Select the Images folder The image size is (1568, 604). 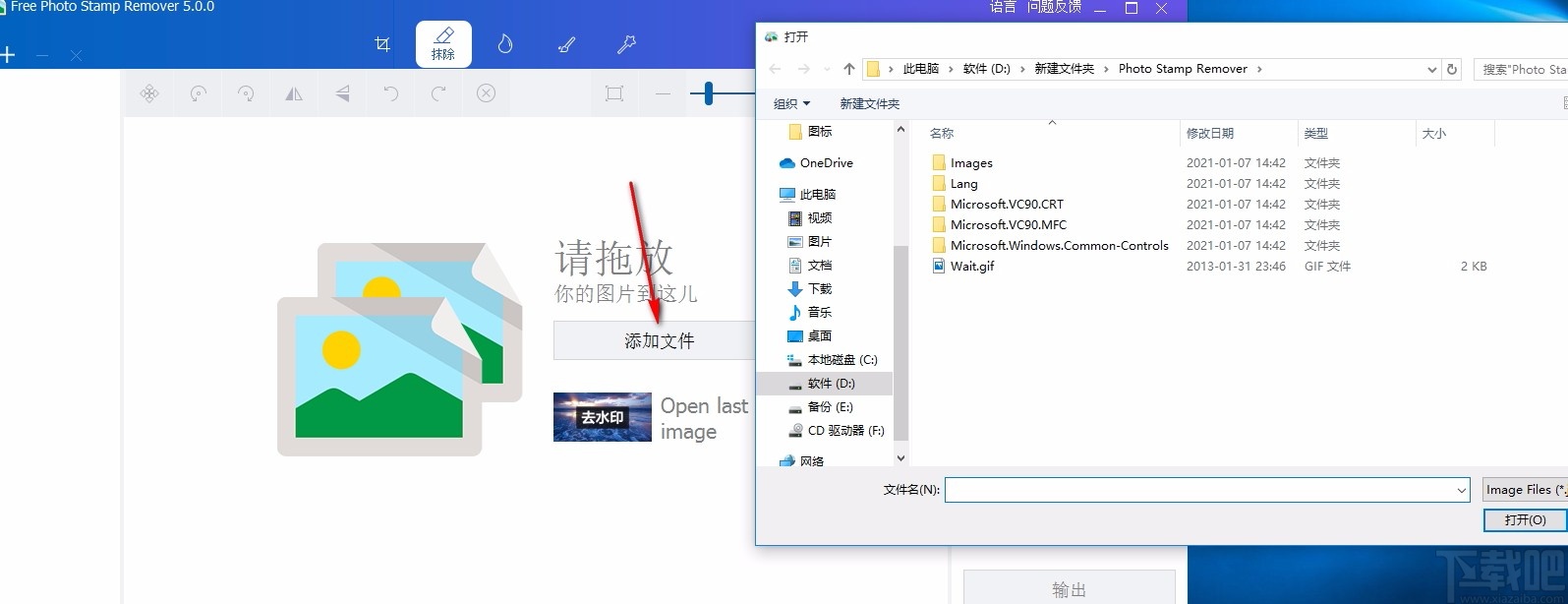point(971,163)
